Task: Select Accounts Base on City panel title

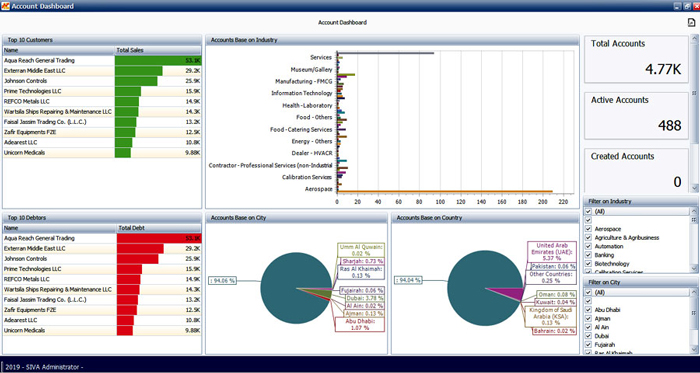Action: 238,218
